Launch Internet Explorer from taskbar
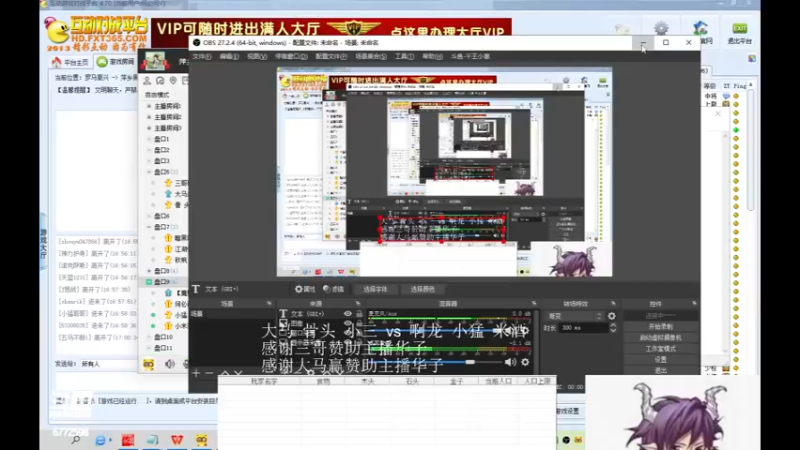The width and height of the screenshot is (800, 450). point(101,440)
